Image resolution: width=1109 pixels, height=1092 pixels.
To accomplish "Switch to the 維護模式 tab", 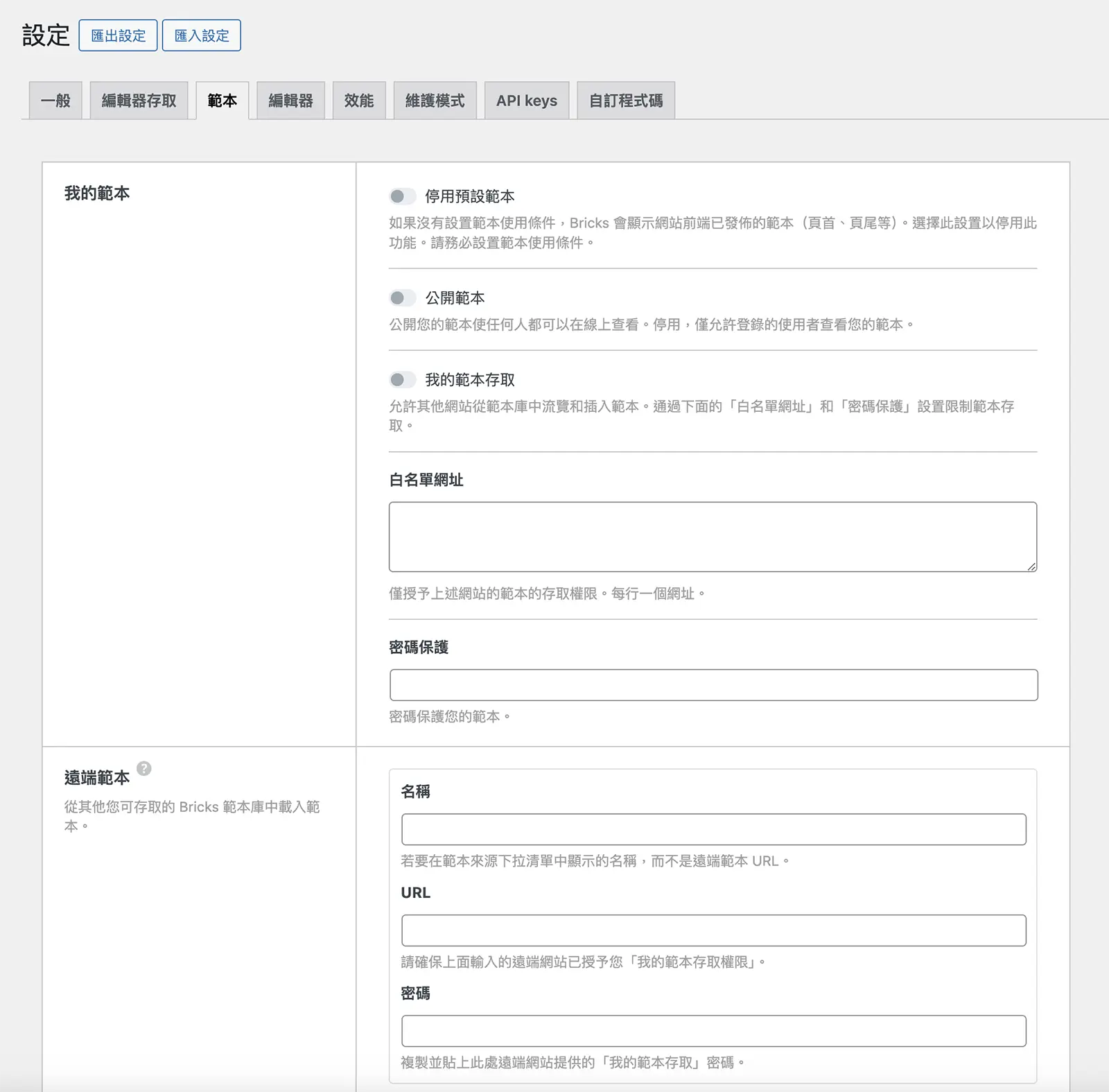I will (435, 101).
